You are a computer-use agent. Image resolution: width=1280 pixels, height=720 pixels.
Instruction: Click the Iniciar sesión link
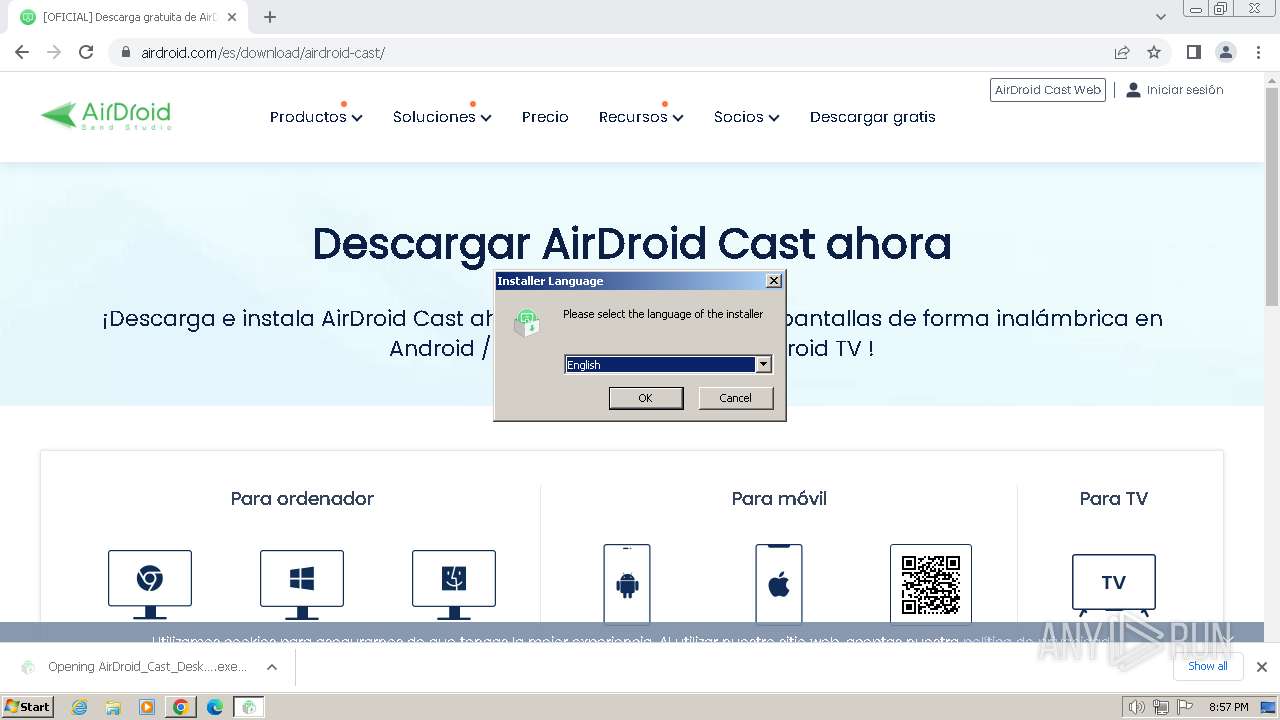click(1185, 90)
